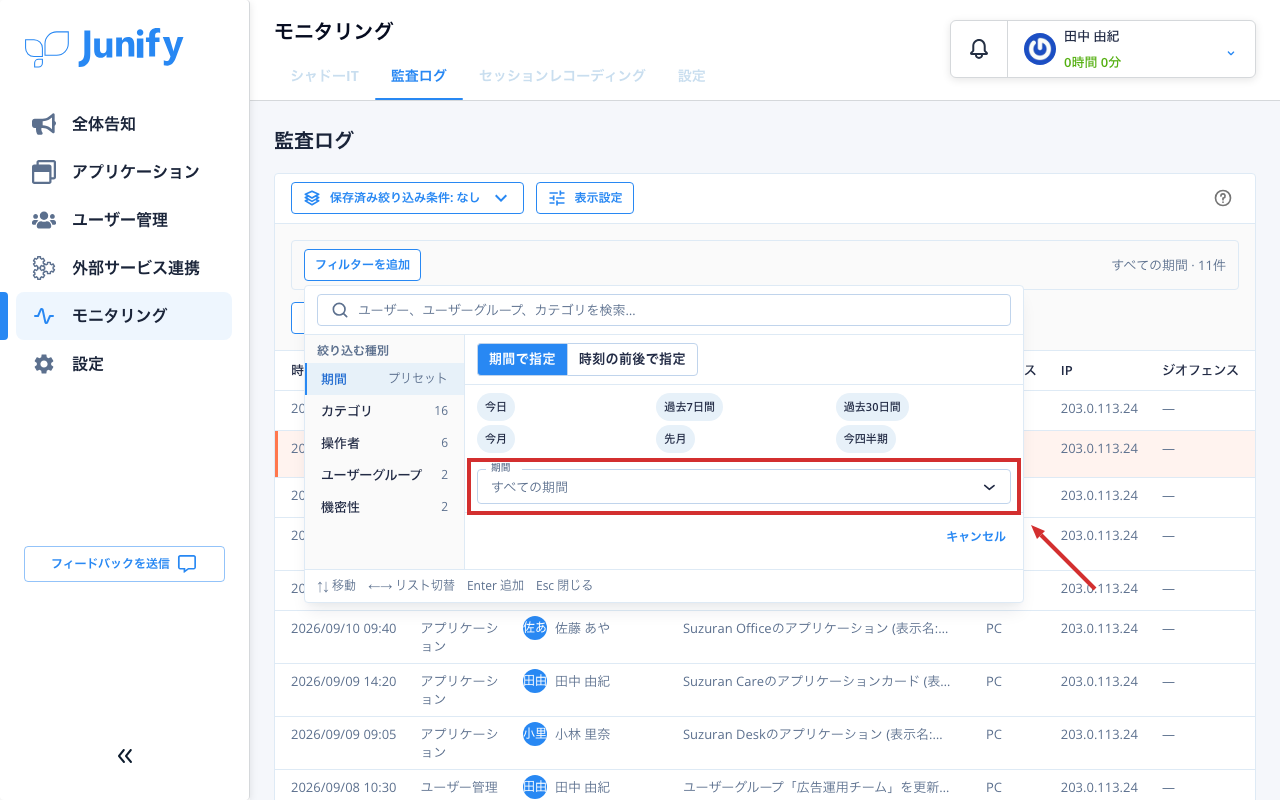This screenshot has width=1280, height=800.
Task: Select カテゴリ filter type
Action: (x=384, y=411)
